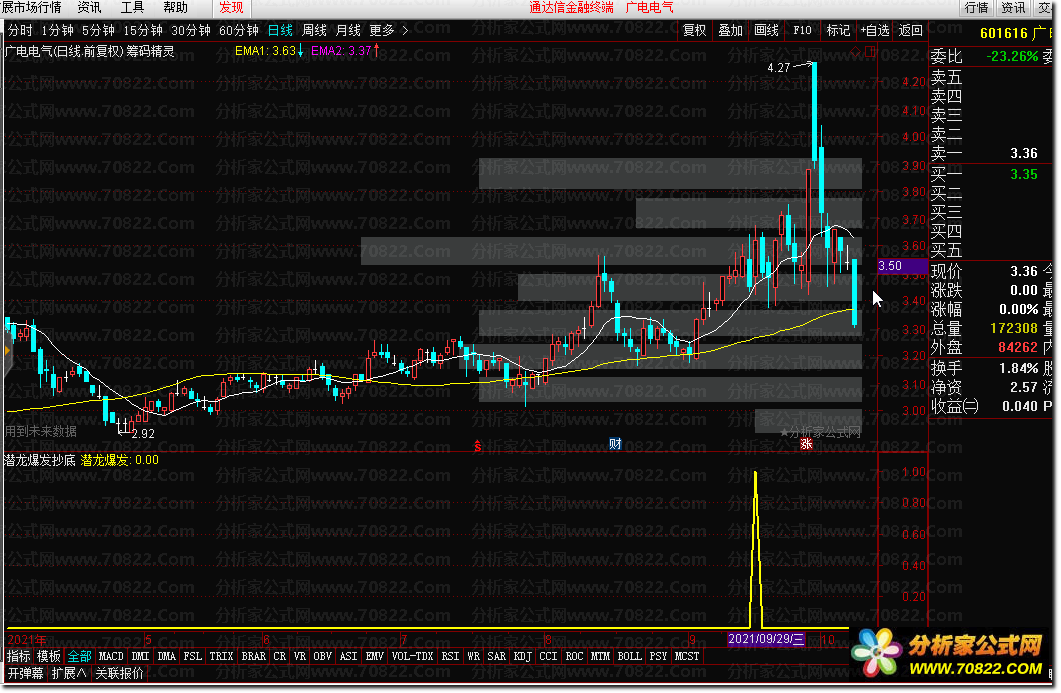The width and height of the screenshot is (1061, 693).
Task: Select the OBV indicator
Action: point(323,656)
